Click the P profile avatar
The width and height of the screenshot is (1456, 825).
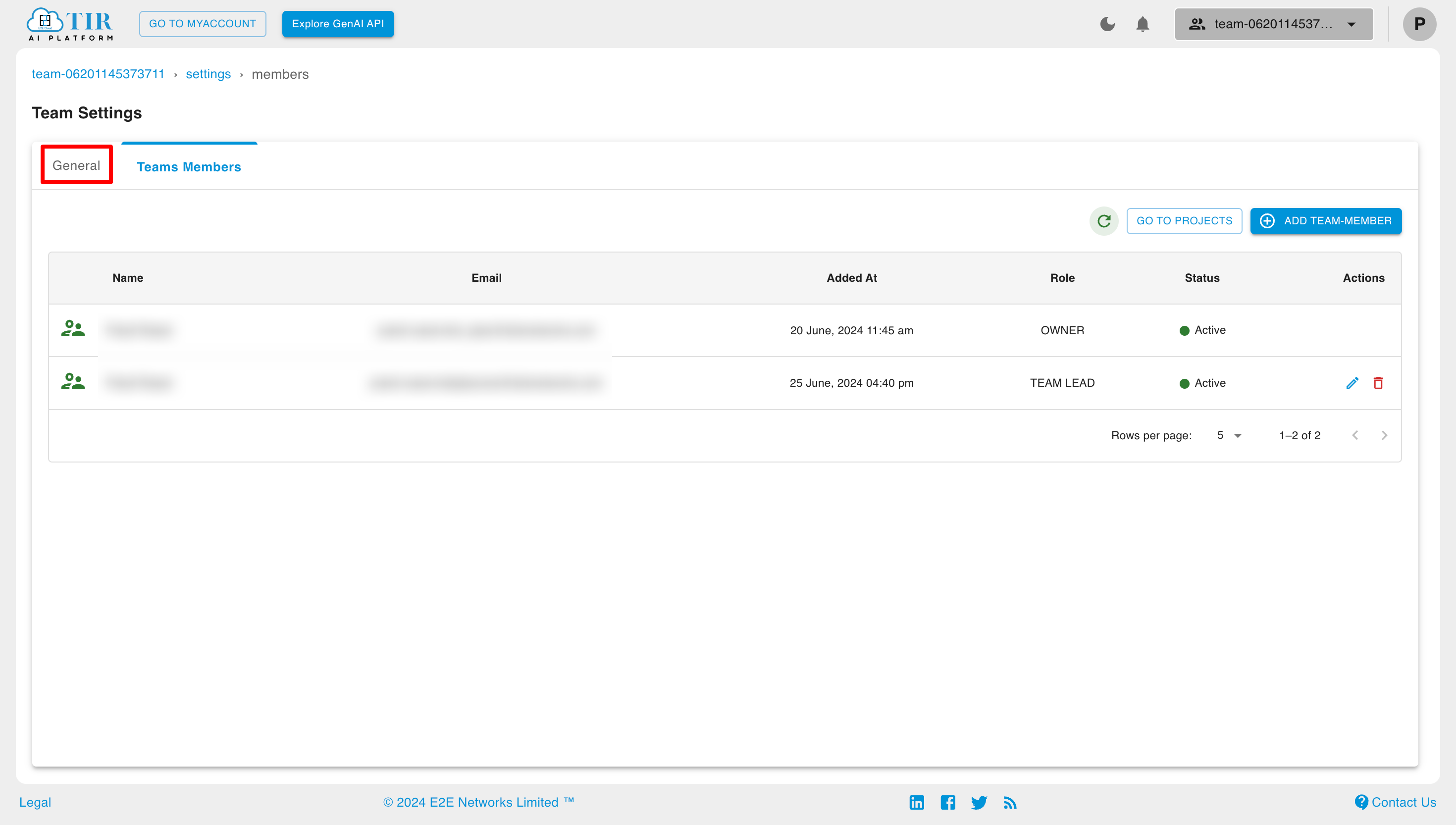point(1419,24)
